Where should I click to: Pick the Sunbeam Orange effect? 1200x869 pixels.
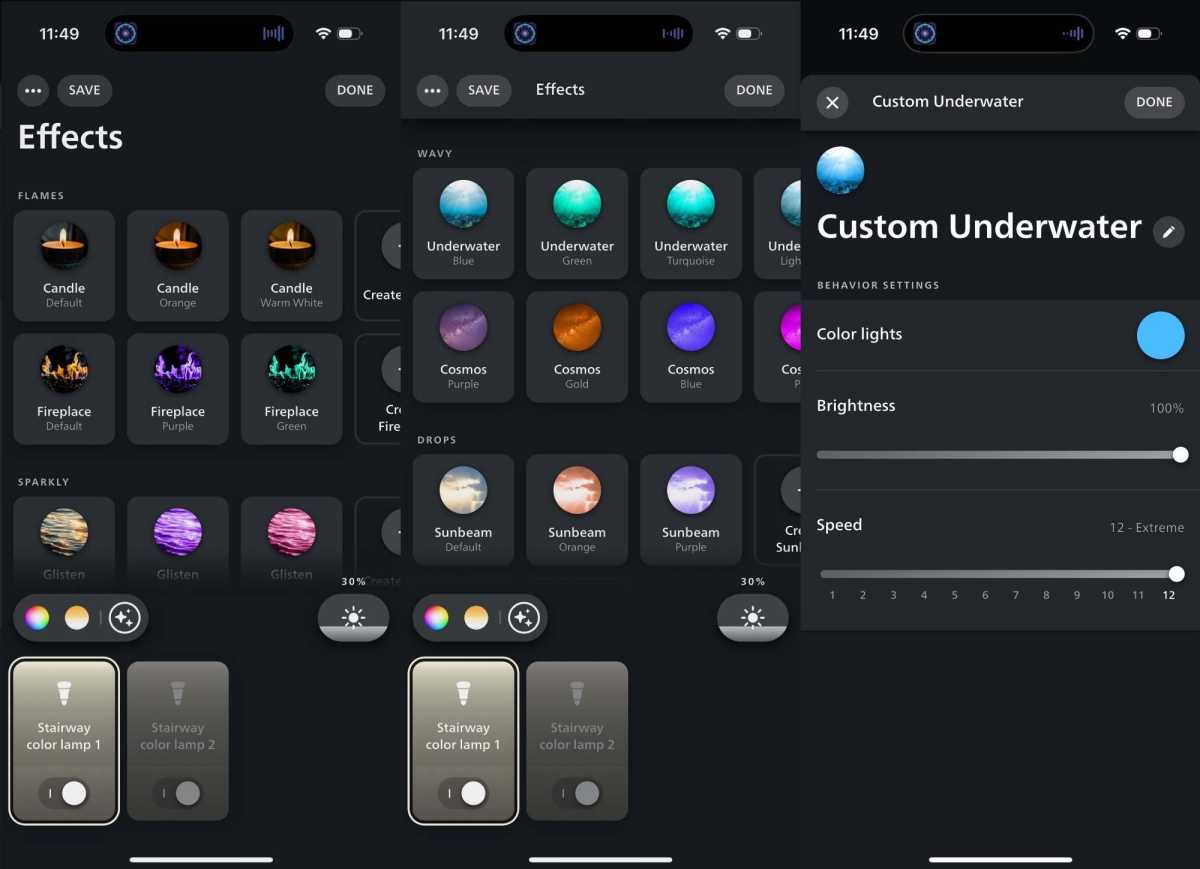point(577,509)
